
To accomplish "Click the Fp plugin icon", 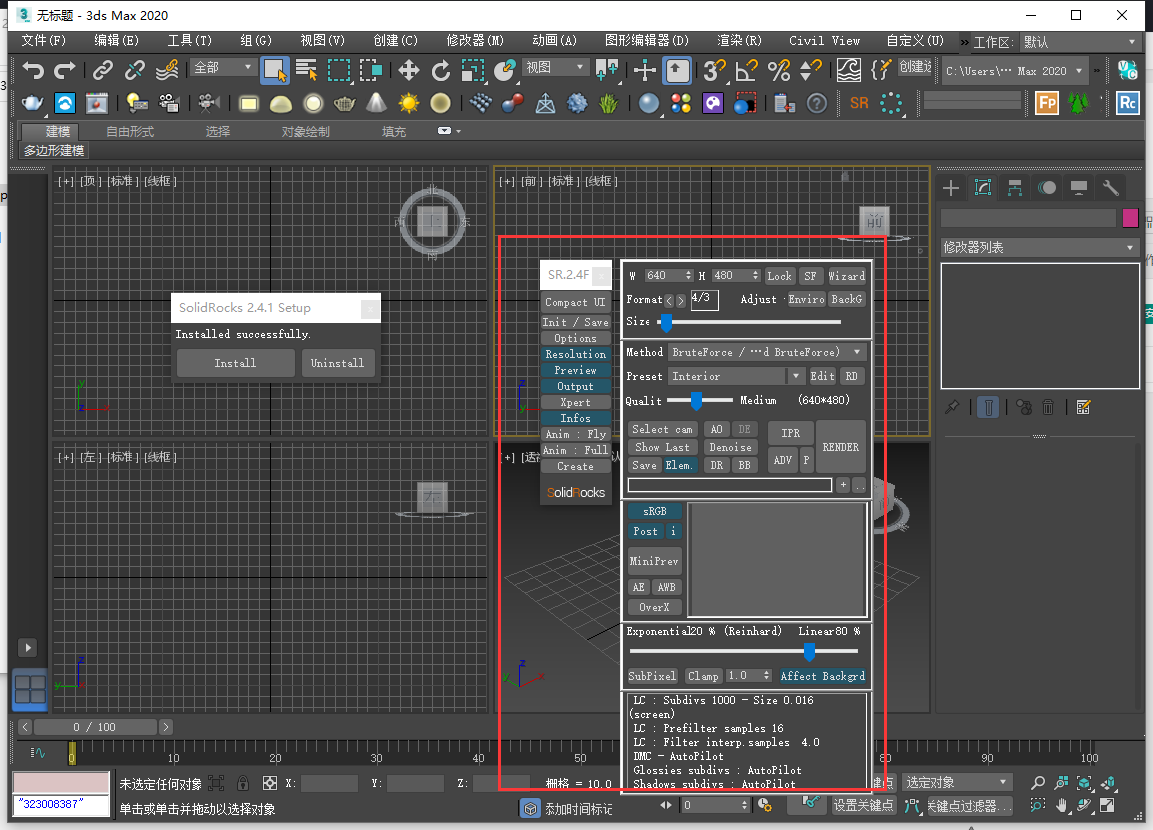I will (x=1046, y=103).
